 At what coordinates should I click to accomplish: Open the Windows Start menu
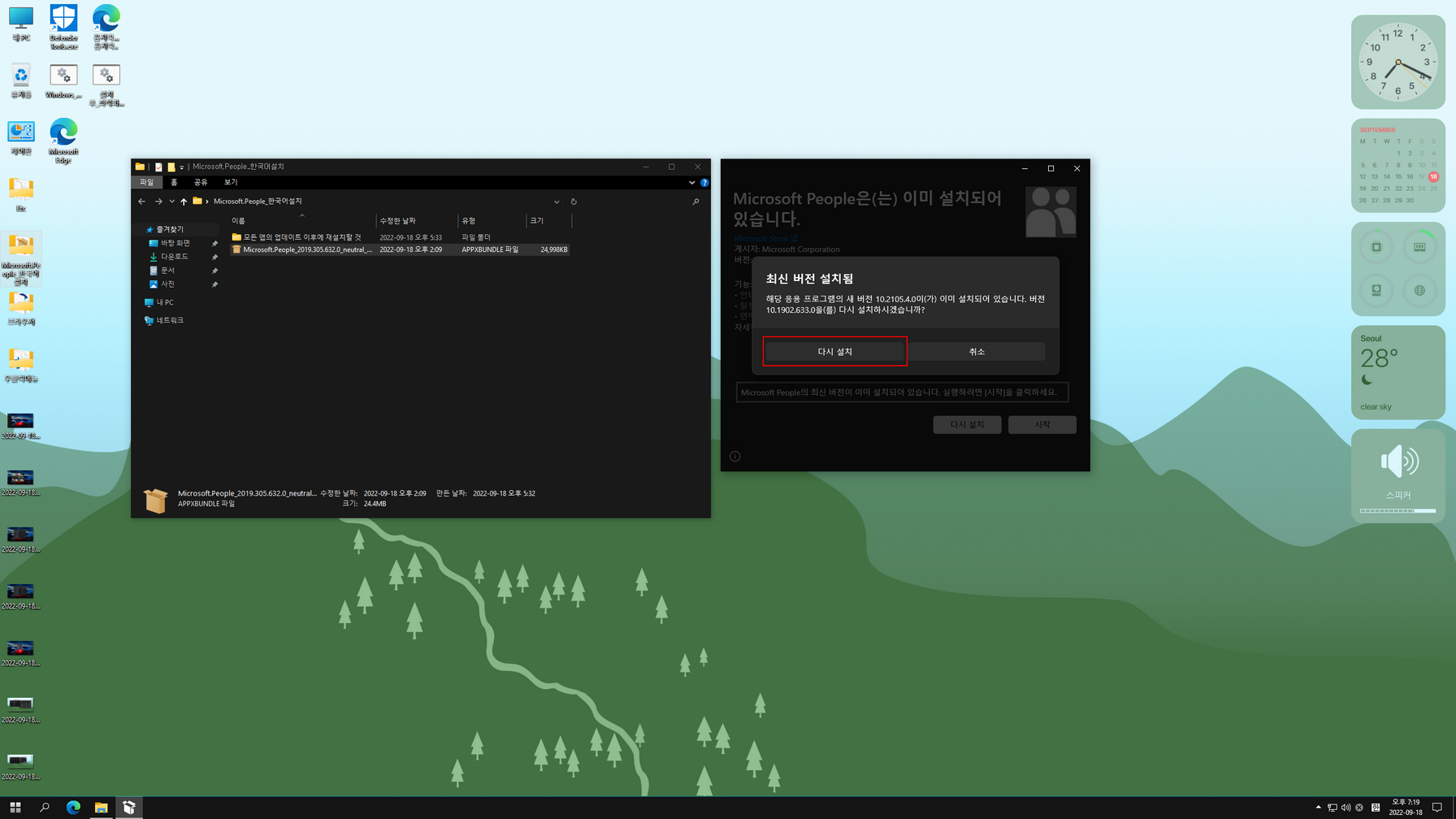click(x=15, y=808)
